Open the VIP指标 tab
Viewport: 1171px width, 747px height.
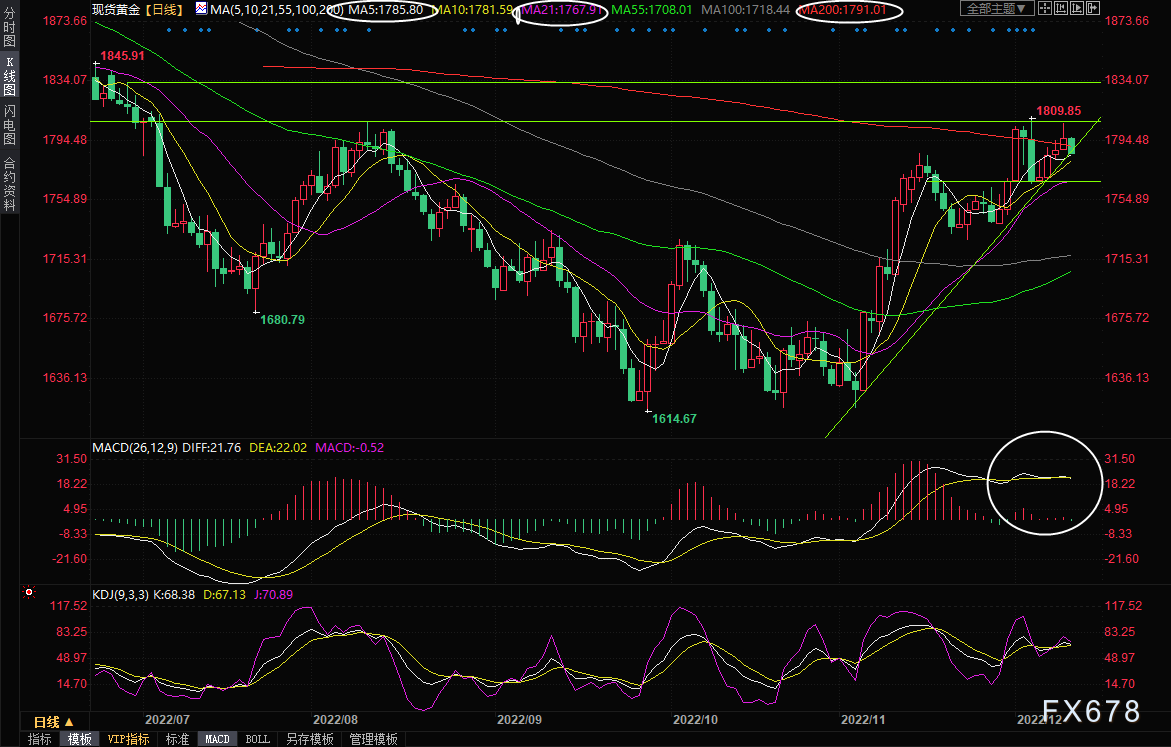pos(128,739)
